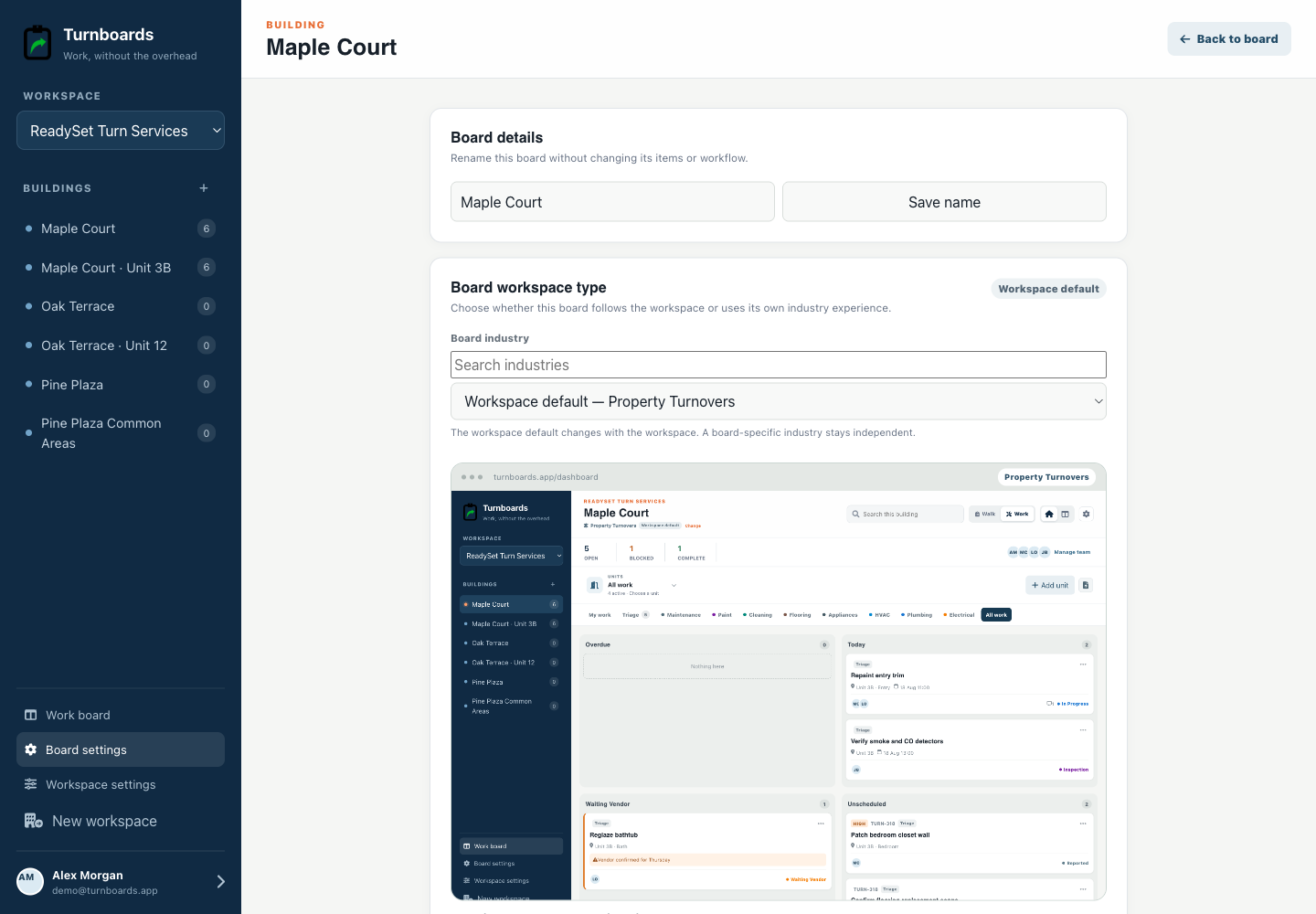
Task: Click the Turnboards clipboard logo in main sidebar
Action: tap(37, 43)
